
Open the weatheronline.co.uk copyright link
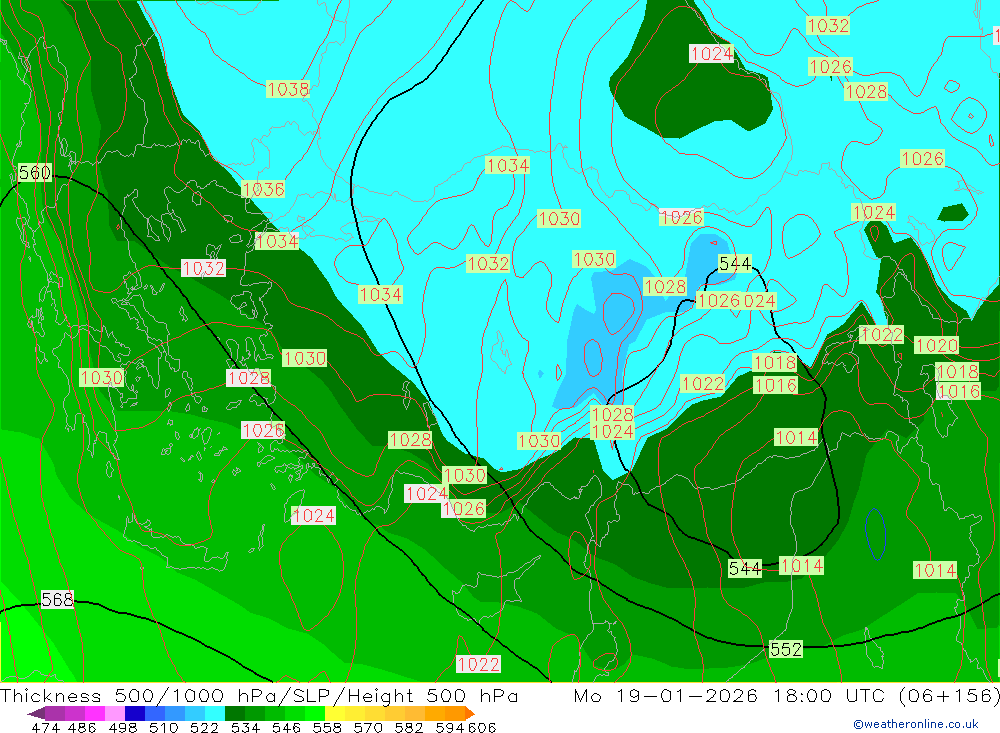click(x=916, y=724)
